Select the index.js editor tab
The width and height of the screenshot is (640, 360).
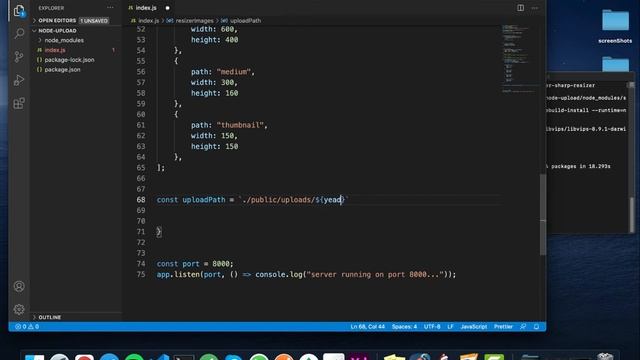click(146, 8)
